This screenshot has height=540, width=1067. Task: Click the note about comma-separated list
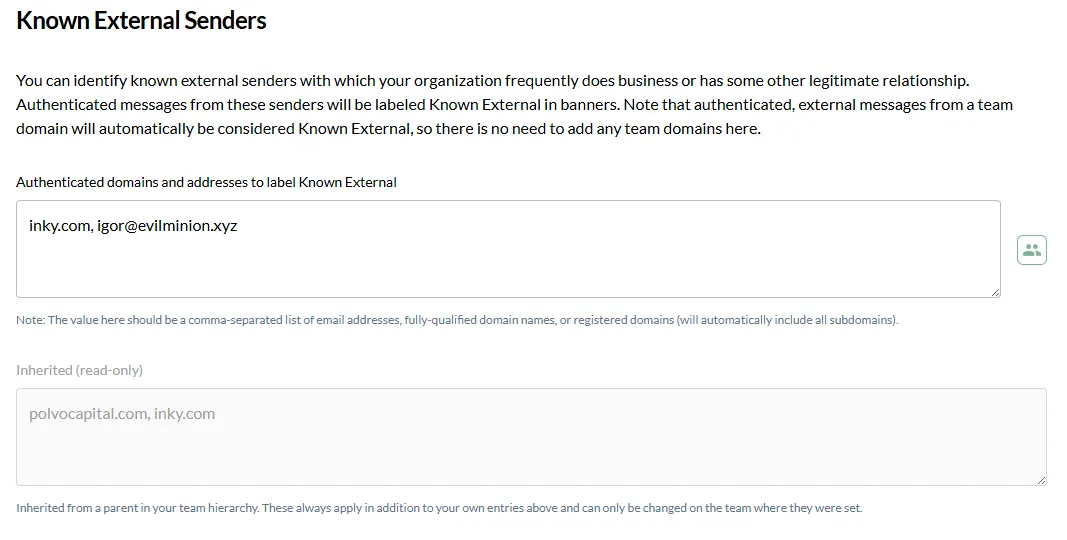point(457,320)
